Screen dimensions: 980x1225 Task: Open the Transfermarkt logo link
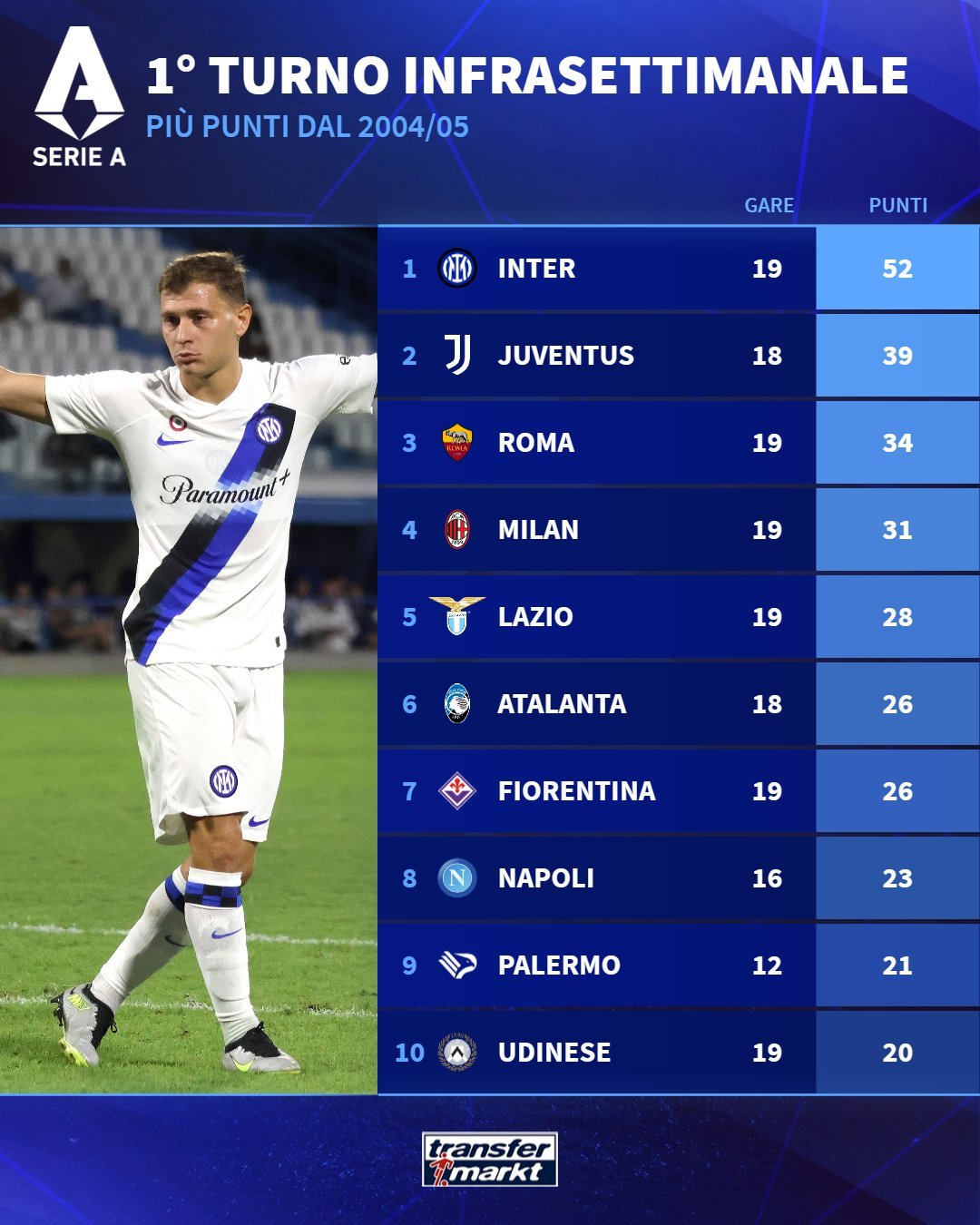490,1160
